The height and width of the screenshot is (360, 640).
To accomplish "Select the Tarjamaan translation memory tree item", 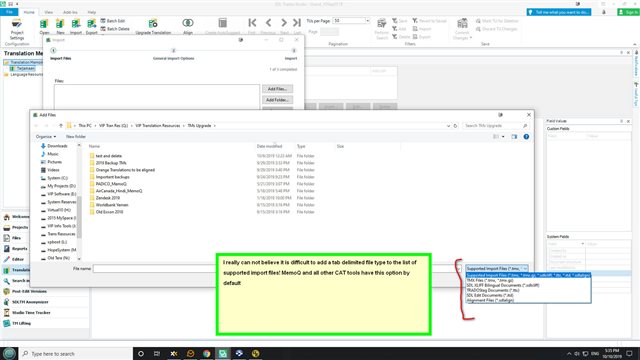I will coord(25,69).
